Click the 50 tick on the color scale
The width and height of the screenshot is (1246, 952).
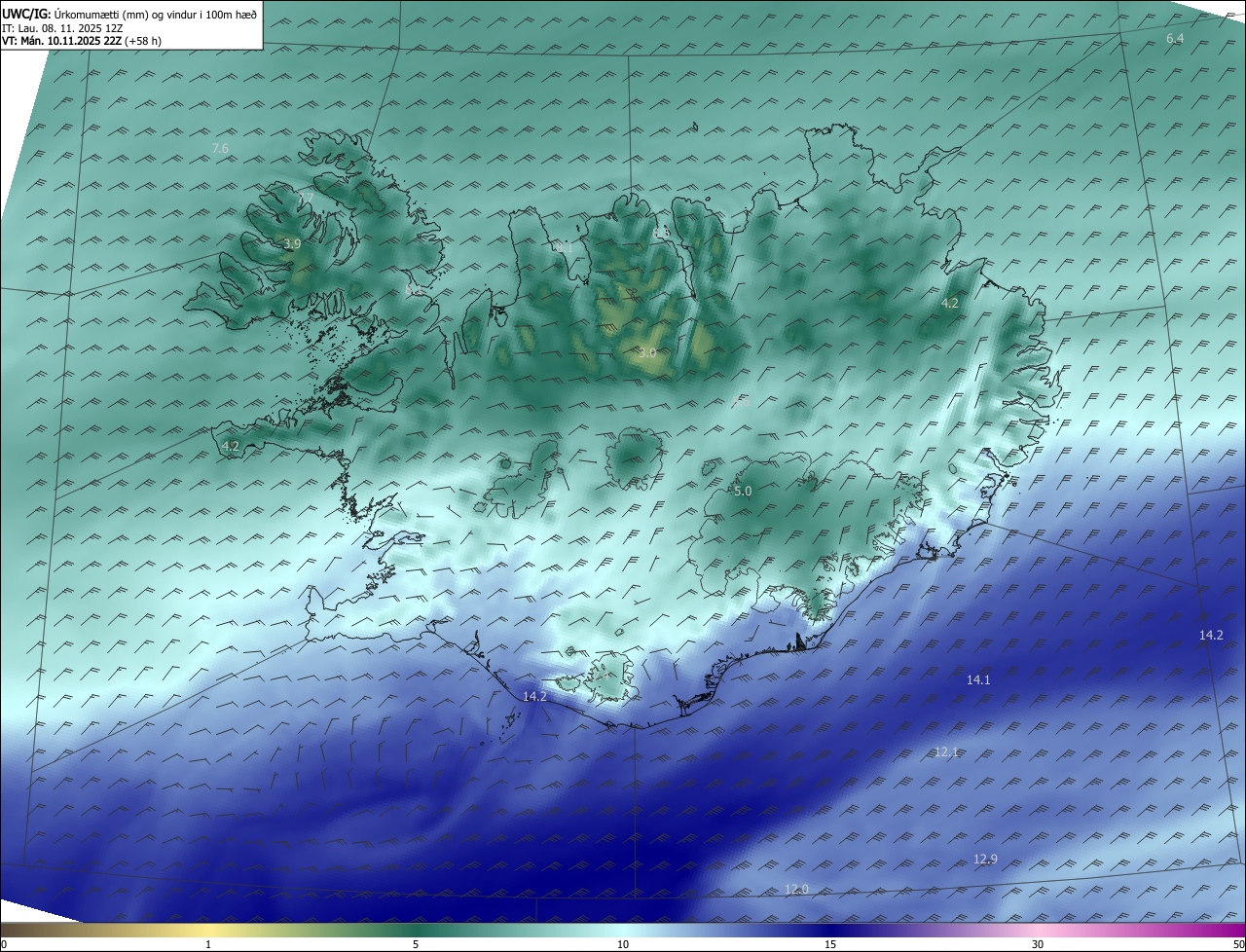1238,944
